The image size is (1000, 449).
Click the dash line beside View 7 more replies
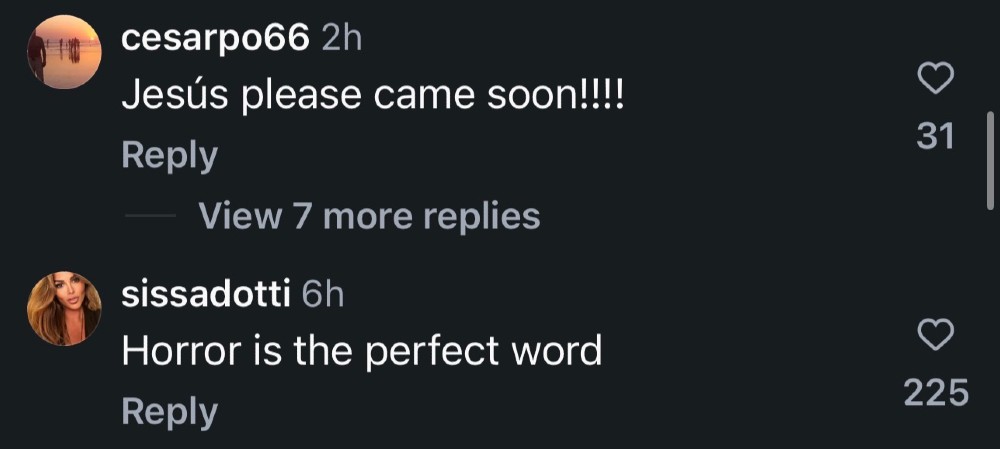coord(150,216)
